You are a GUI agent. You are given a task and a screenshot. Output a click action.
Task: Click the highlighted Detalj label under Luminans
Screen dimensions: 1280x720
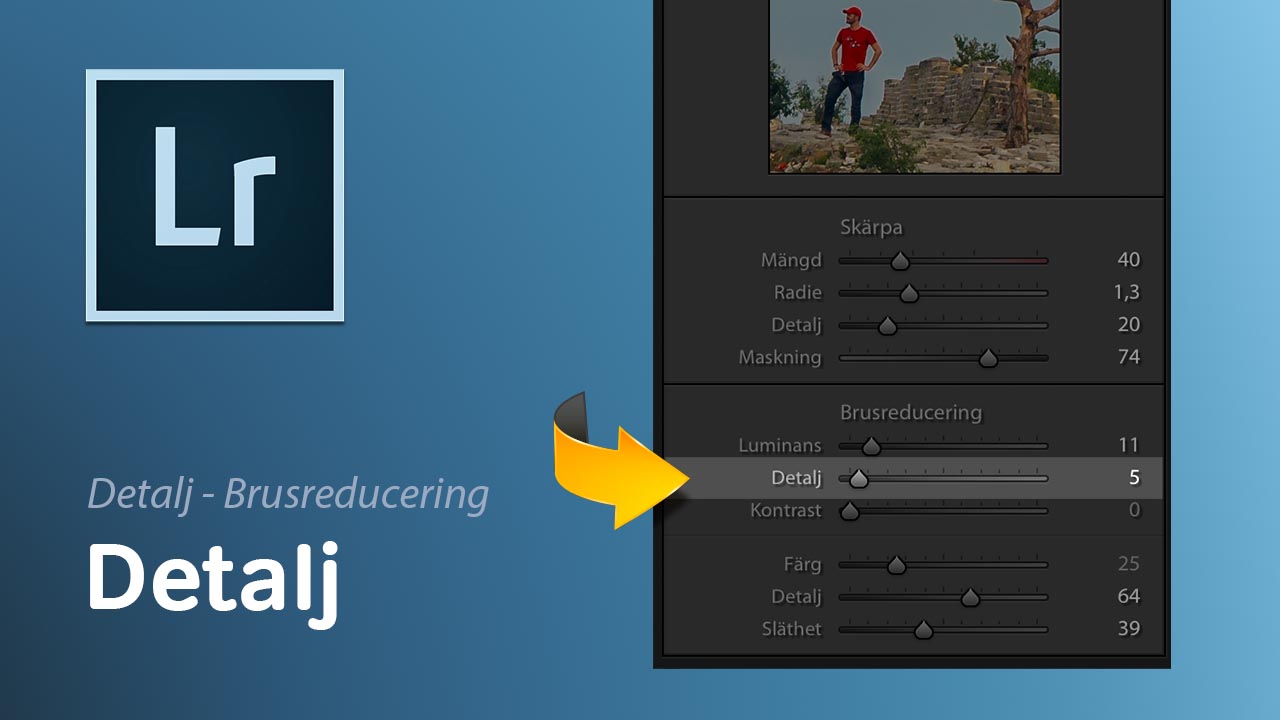tap(796, 479)
